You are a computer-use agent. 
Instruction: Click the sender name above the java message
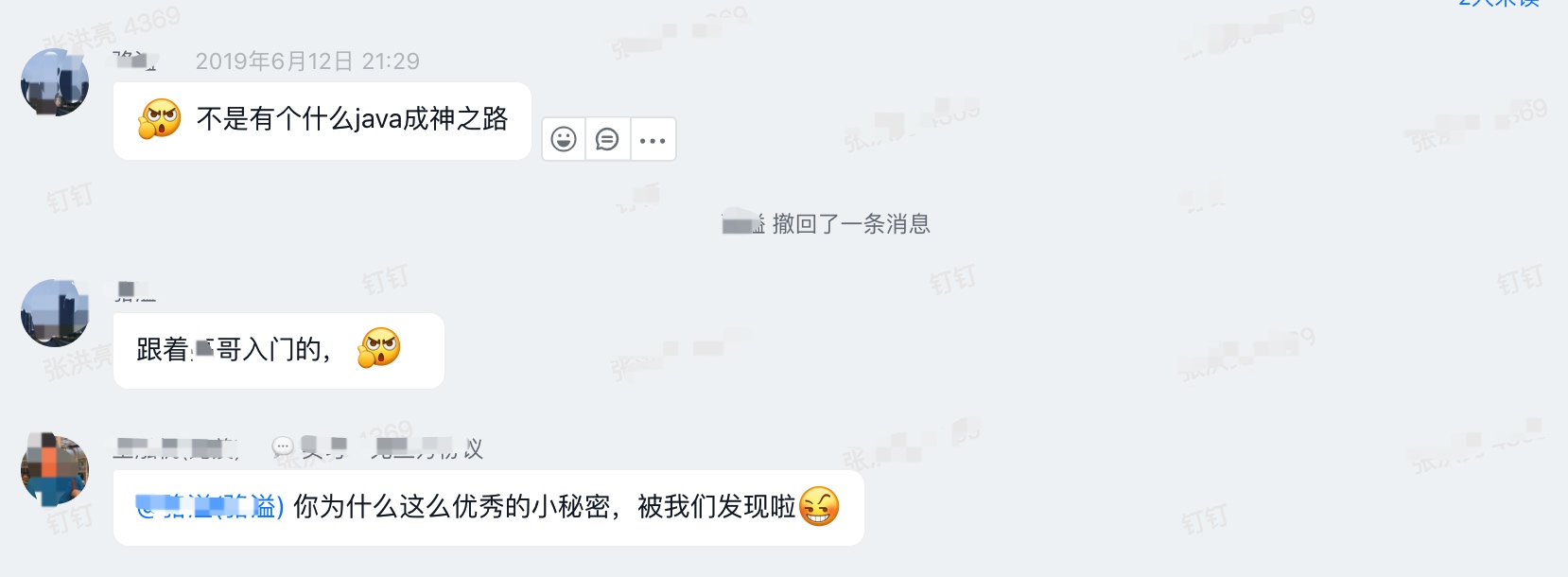pyautogui.click(x=134, y=61)
